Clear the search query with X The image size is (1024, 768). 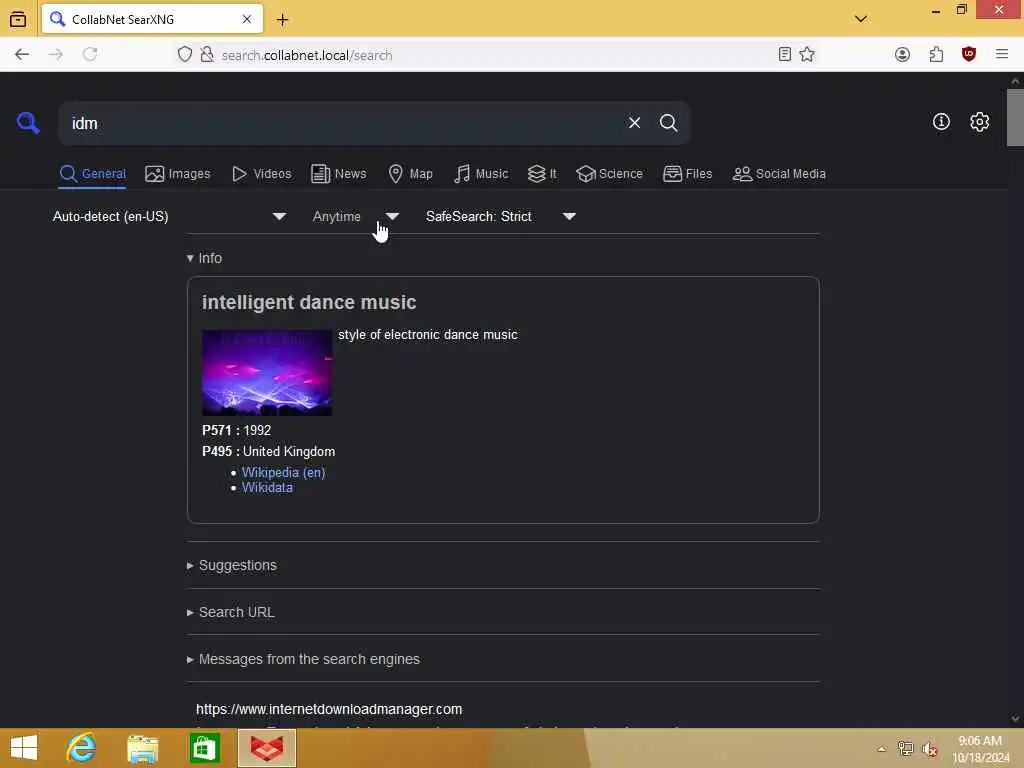634,123
